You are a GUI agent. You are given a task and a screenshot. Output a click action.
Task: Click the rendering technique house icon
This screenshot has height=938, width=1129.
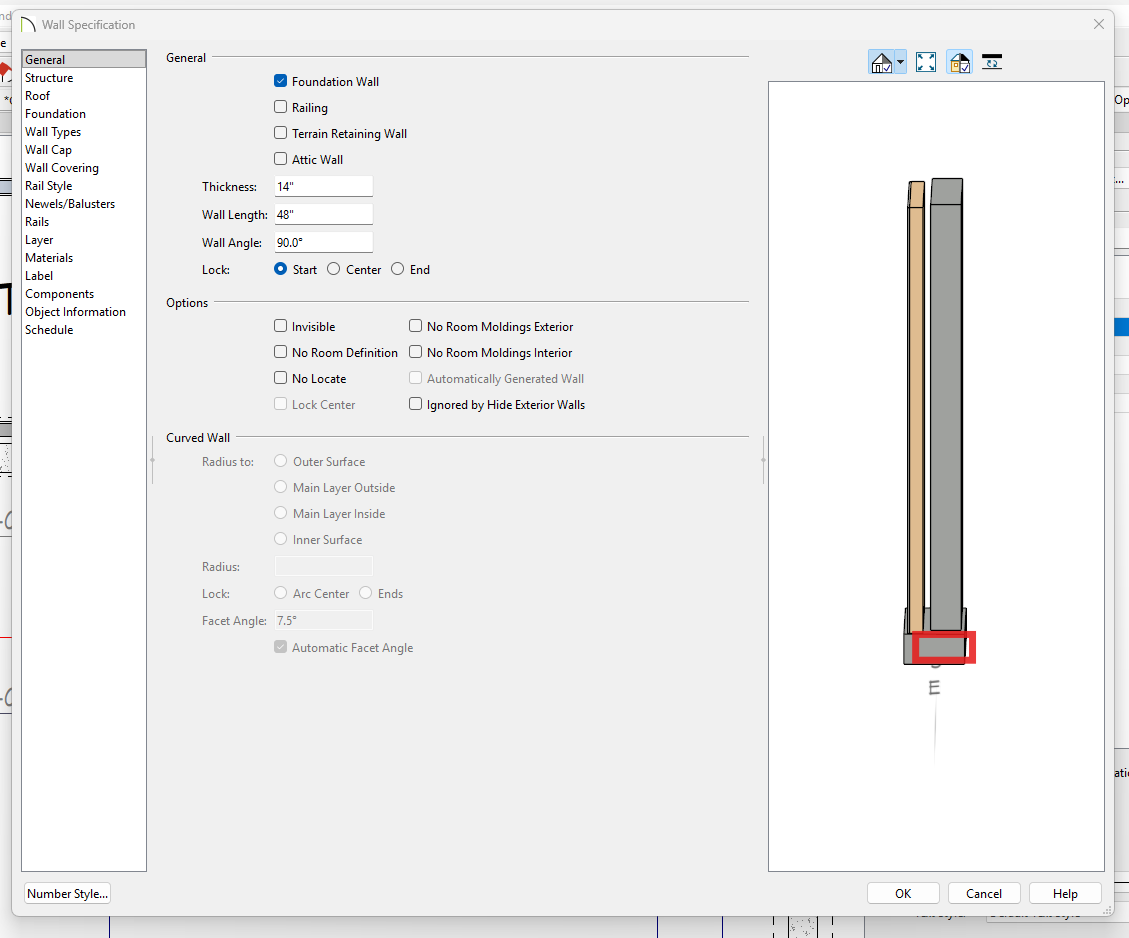click(x=881, y=63)
